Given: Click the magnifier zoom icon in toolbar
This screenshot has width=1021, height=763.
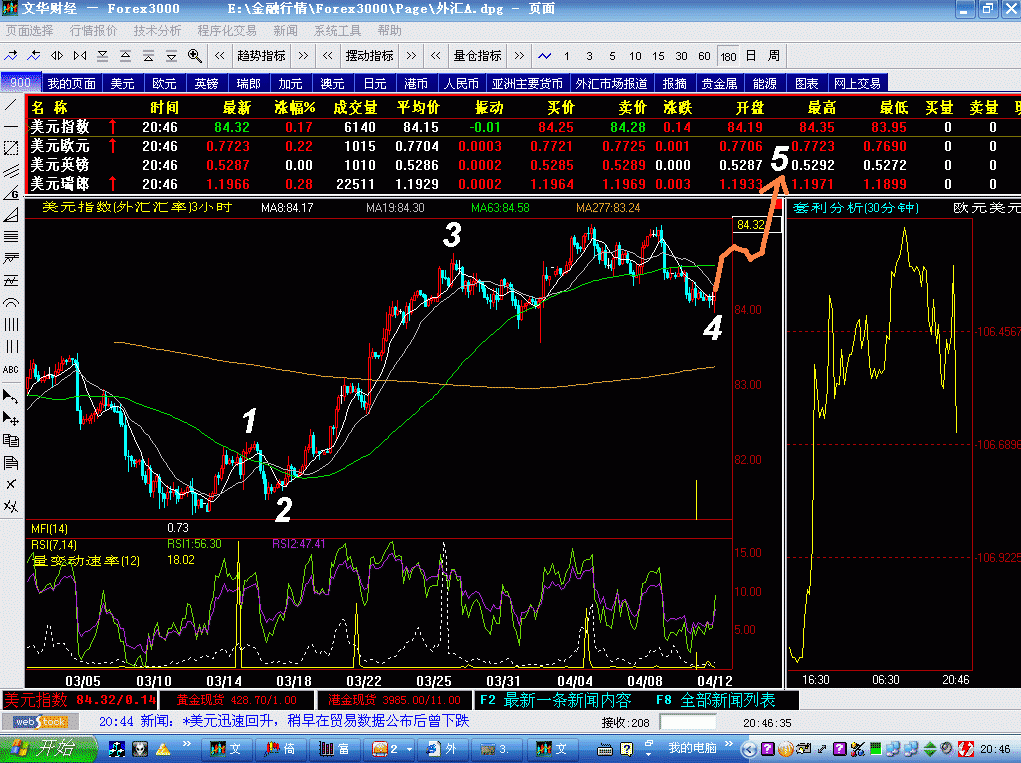Looking at the screenshot, I should [x=194, y=55].
